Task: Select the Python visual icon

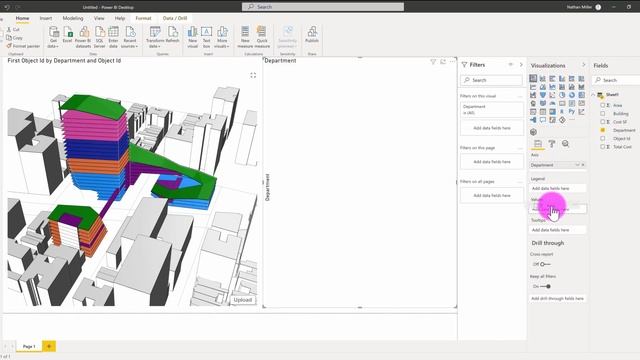Action: 571,111
